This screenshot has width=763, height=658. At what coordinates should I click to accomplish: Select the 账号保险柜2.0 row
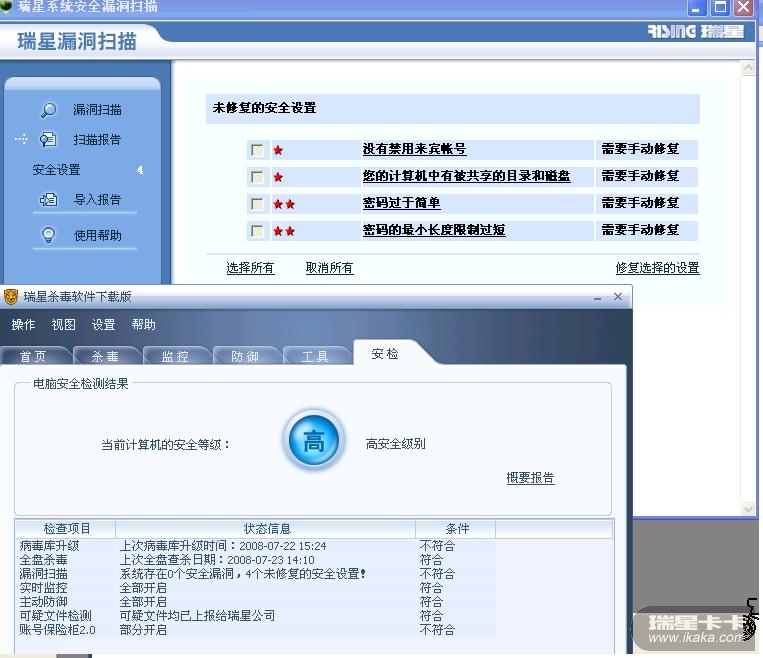tap(257, 630)
